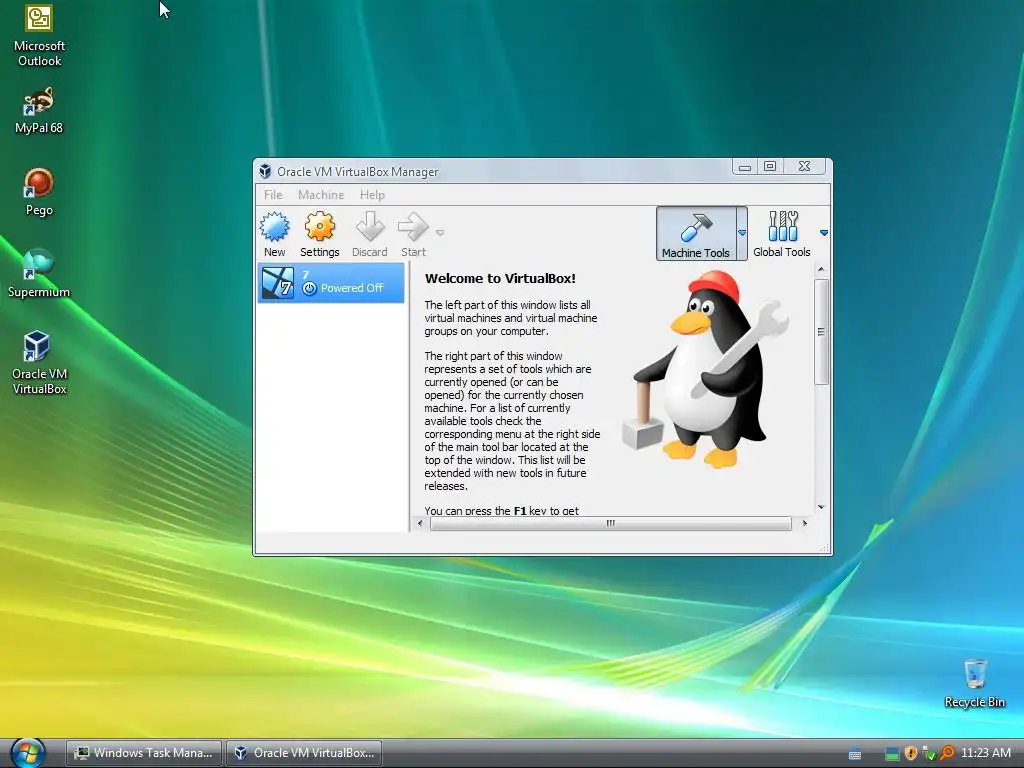Screen dimensions: 1024x768
Task: Open the Global Tools dropdown arrow
Action: 824,232
